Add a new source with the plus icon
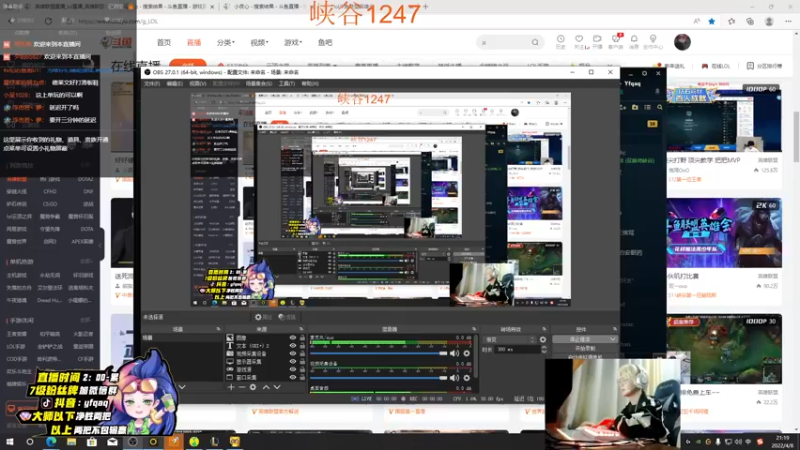Screen dimensions: 800x450 [x=231, y=387]
